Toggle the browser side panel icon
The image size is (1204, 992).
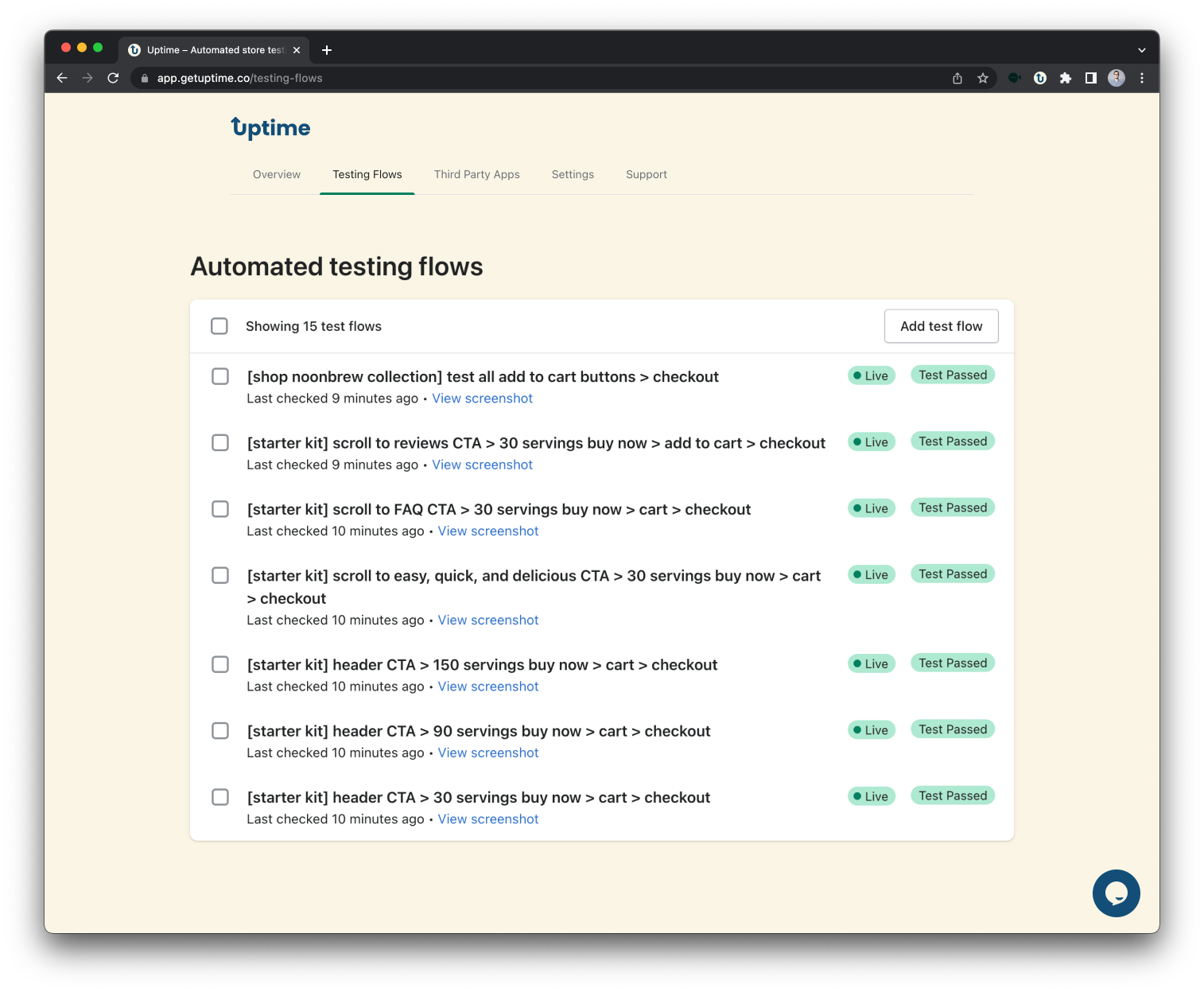tap(1091, 78)
